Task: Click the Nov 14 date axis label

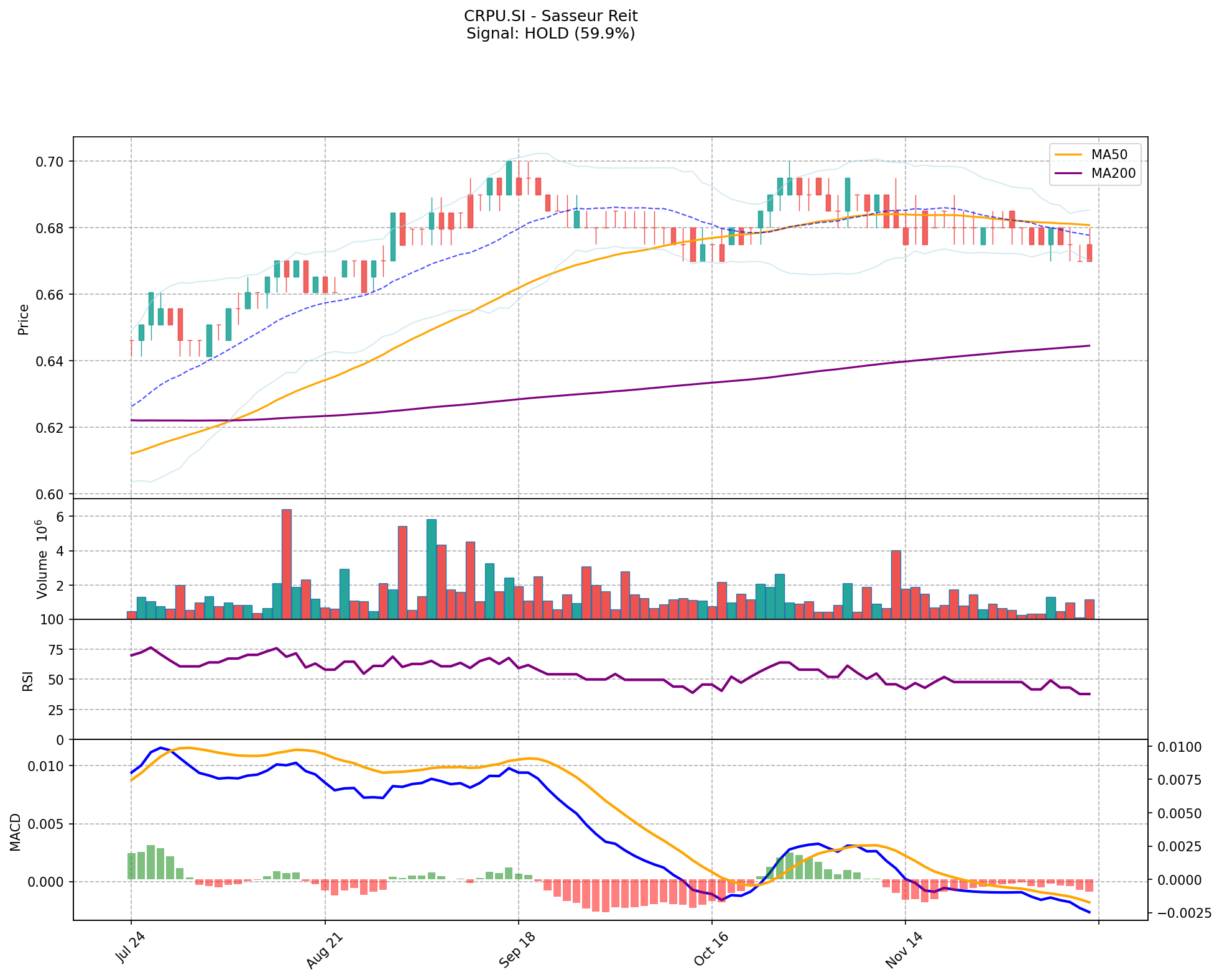Action: coord(904,950)
